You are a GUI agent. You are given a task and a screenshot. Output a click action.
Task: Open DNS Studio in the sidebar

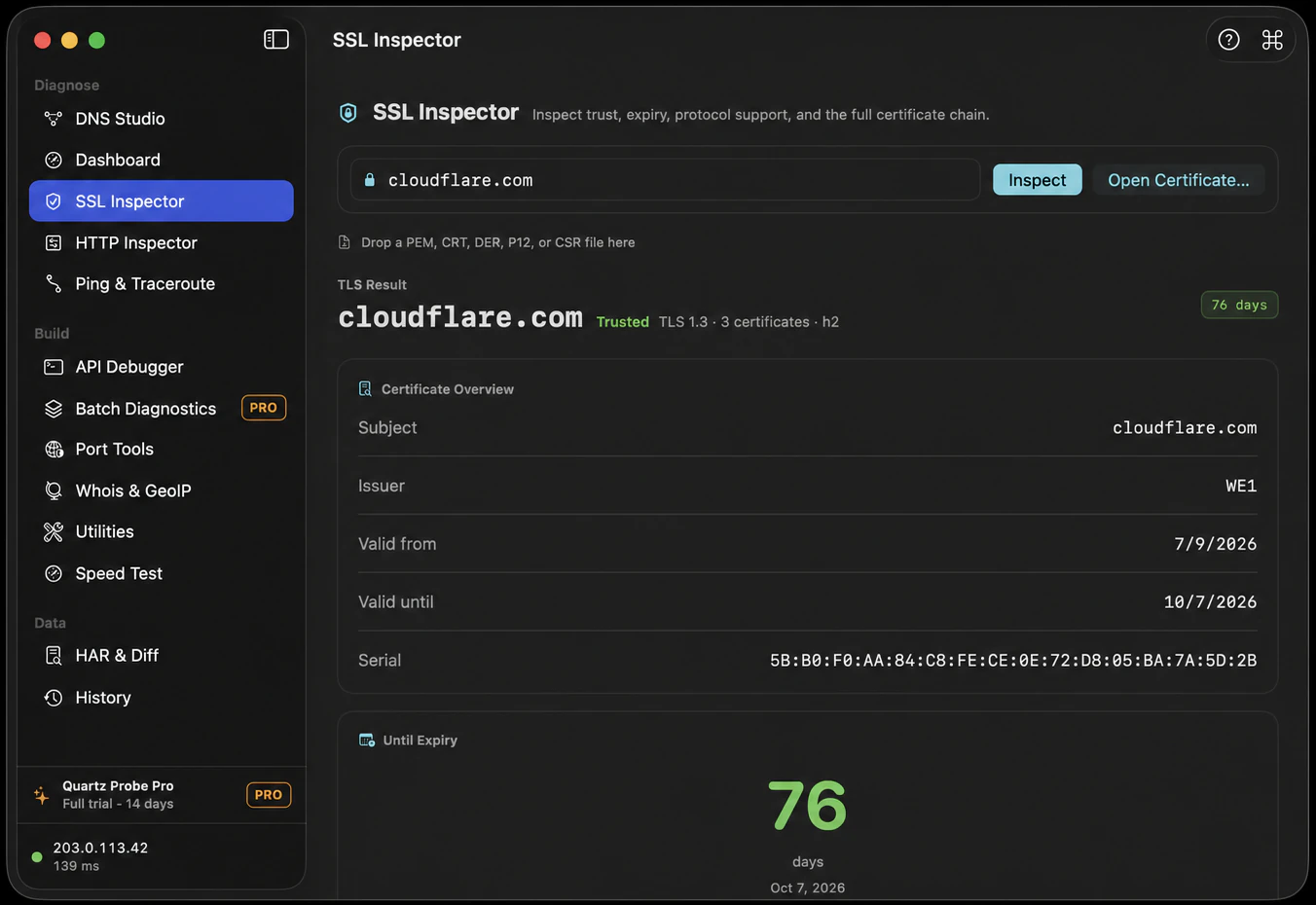coord(162,119)
